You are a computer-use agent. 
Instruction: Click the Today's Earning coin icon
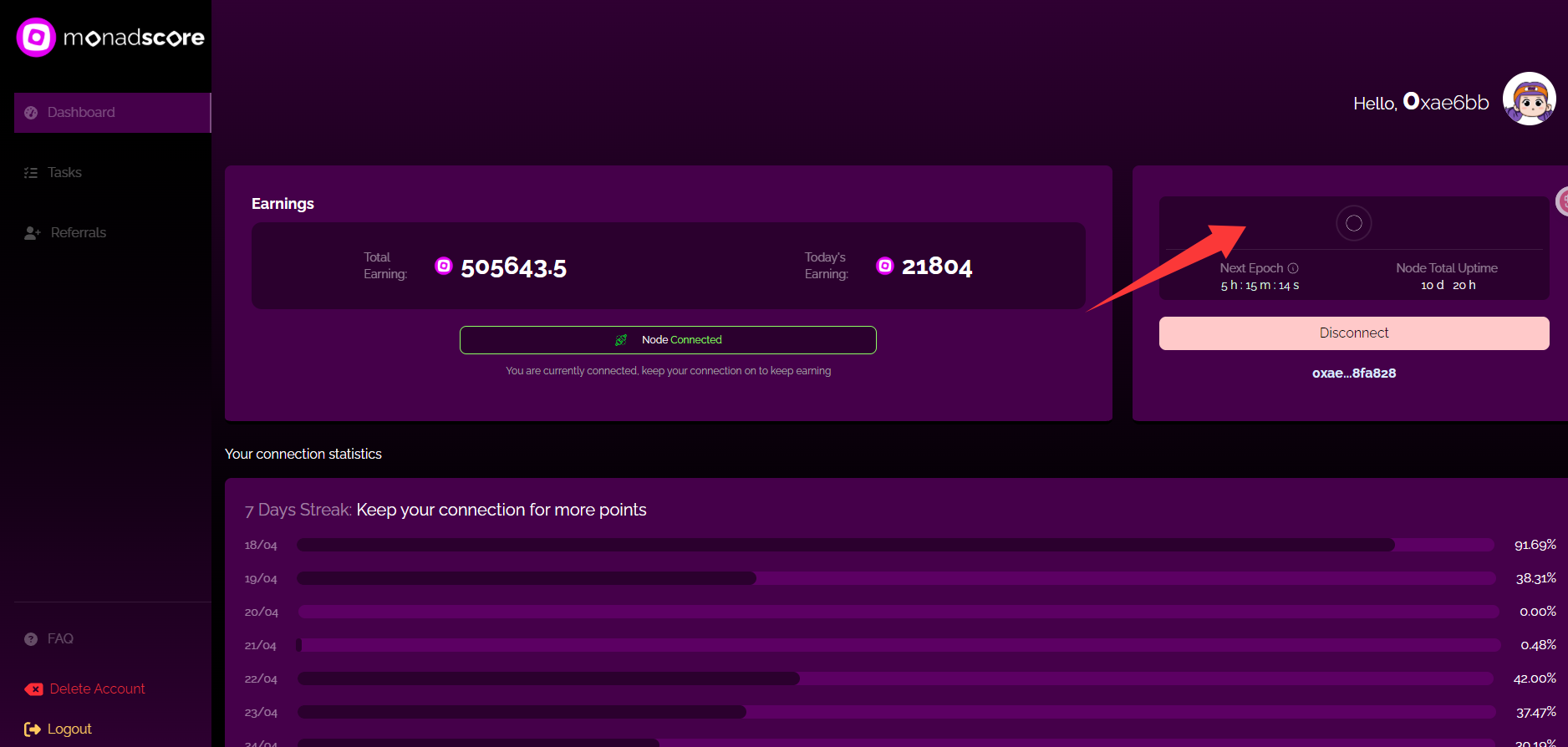(884, 266)
